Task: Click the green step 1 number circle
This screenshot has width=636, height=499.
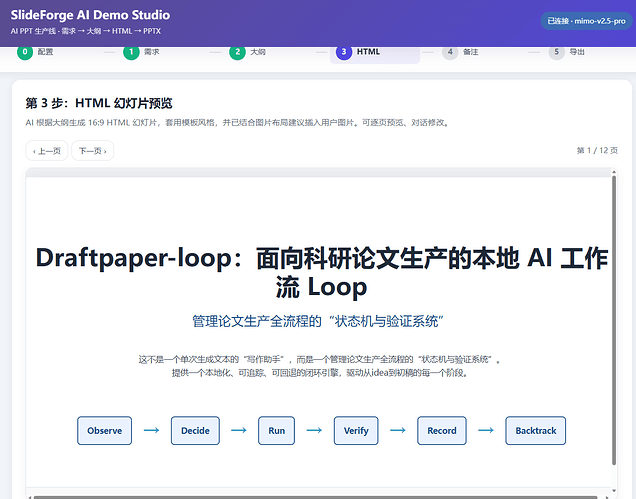Action: pyautogui.click(x=131, y=52)
